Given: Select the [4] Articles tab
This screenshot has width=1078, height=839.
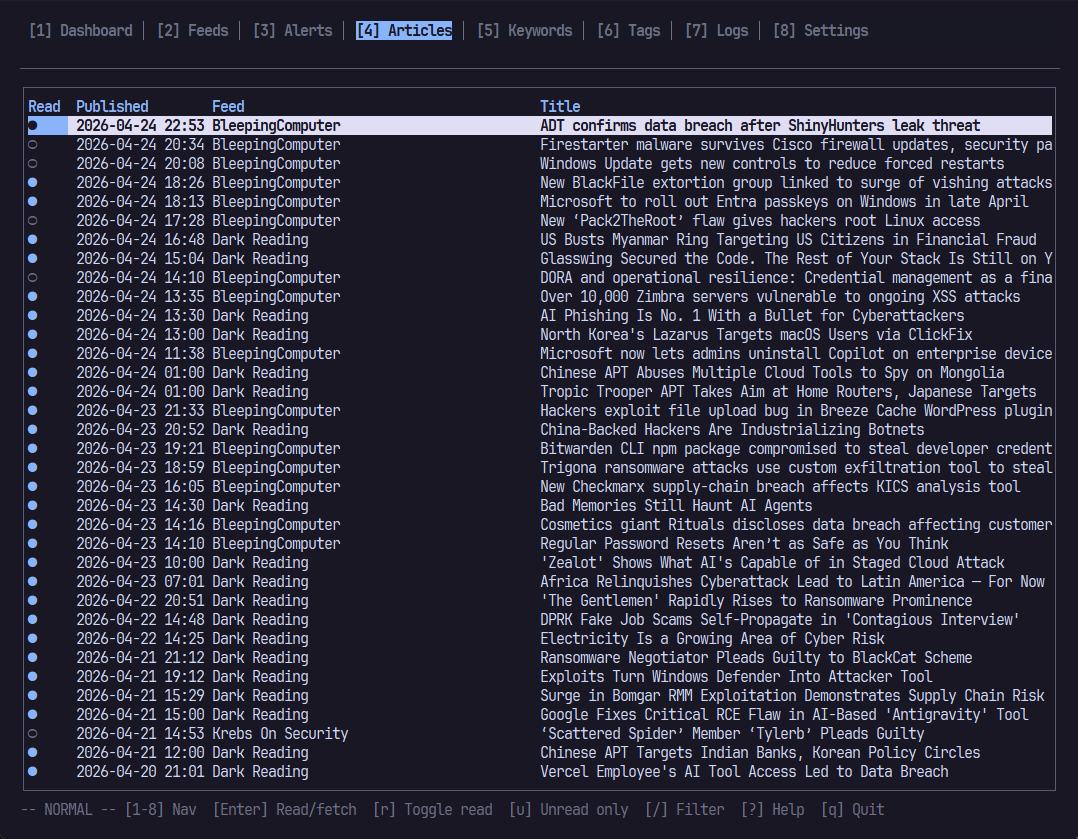Looking at the screenshot, I should click(x=404, y=31).
